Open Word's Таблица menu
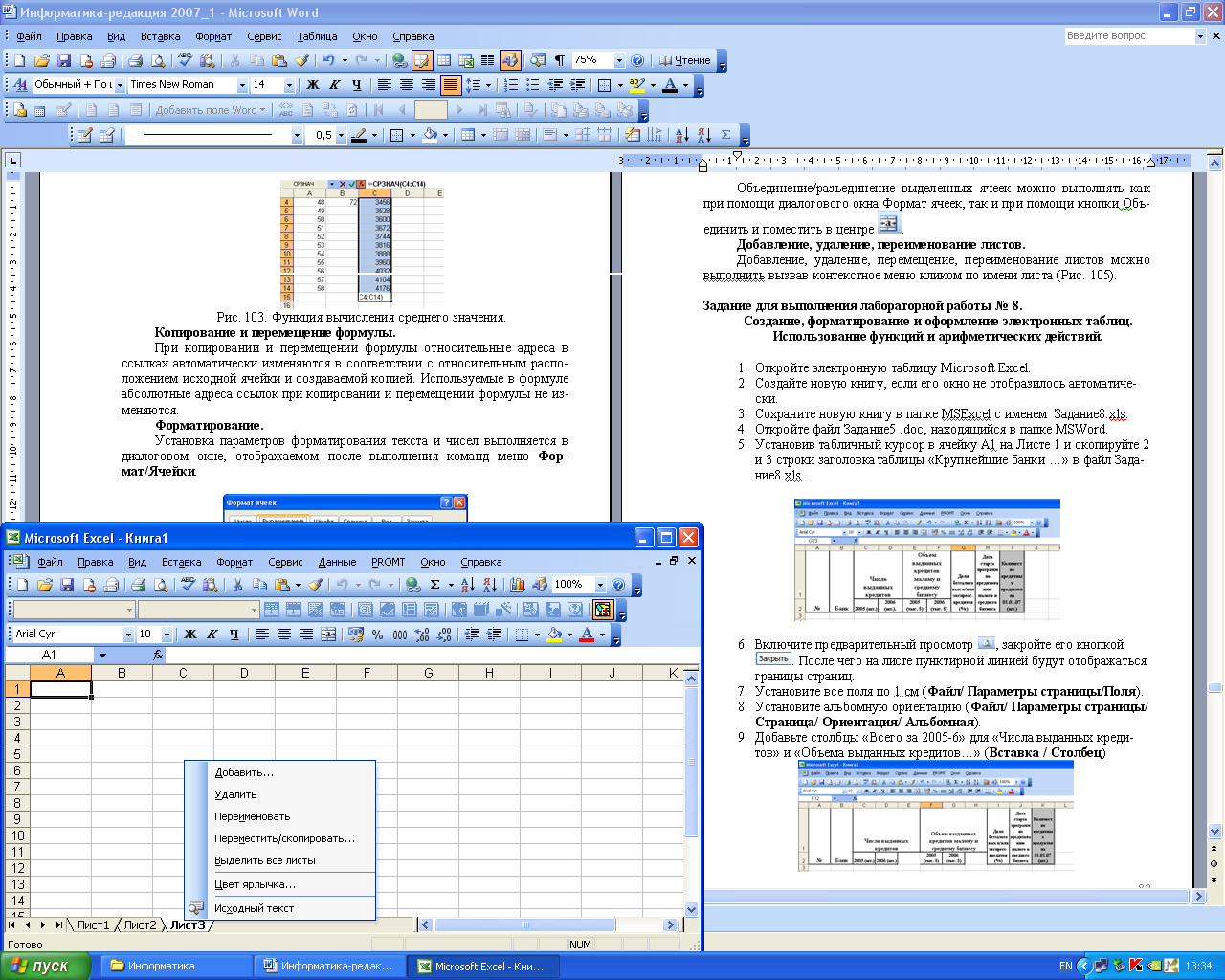This screenshot has height=980, width=1225. pyautogui.click(x=317, y=36)
